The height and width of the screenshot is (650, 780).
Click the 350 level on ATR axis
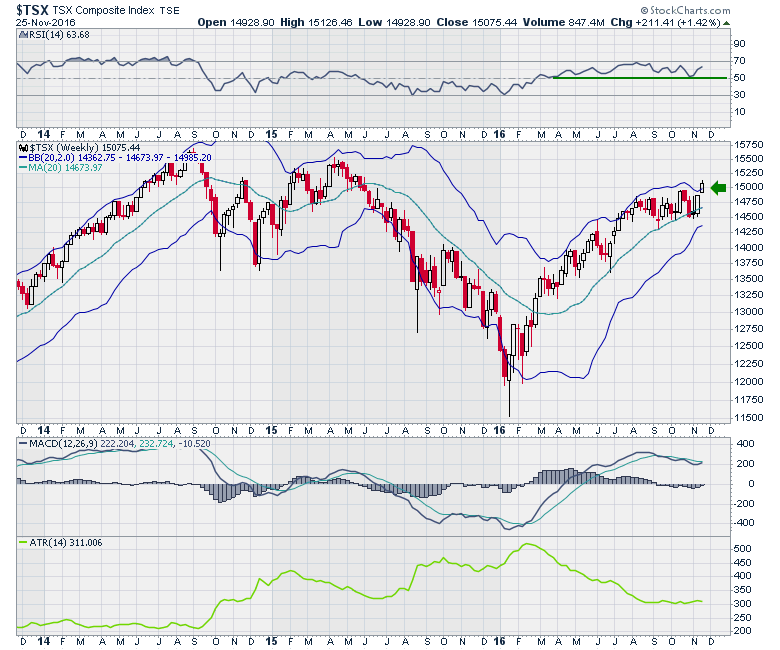(743, 589)
